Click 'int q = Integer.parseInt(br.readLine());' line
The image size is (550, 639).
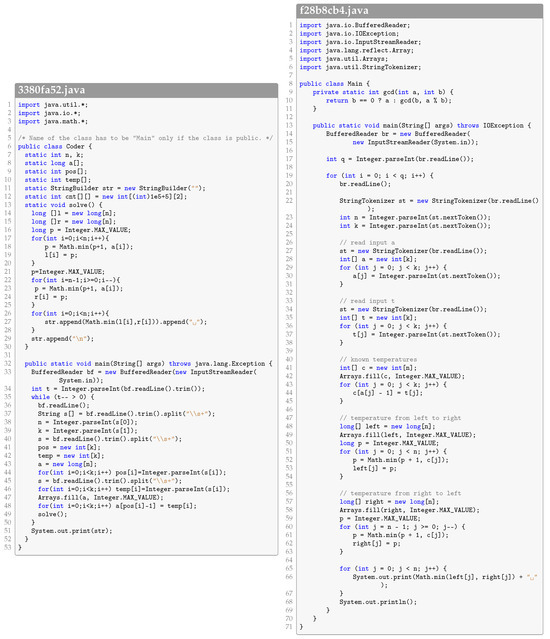coord(400,159)
